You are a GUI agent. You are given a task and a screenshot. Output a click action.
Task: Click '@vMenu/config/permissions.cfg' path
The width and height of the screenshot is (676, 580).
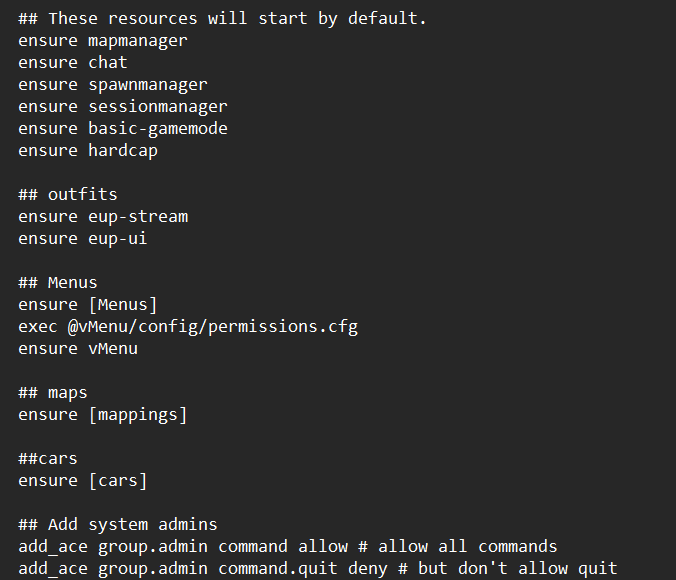pos(213,327)
